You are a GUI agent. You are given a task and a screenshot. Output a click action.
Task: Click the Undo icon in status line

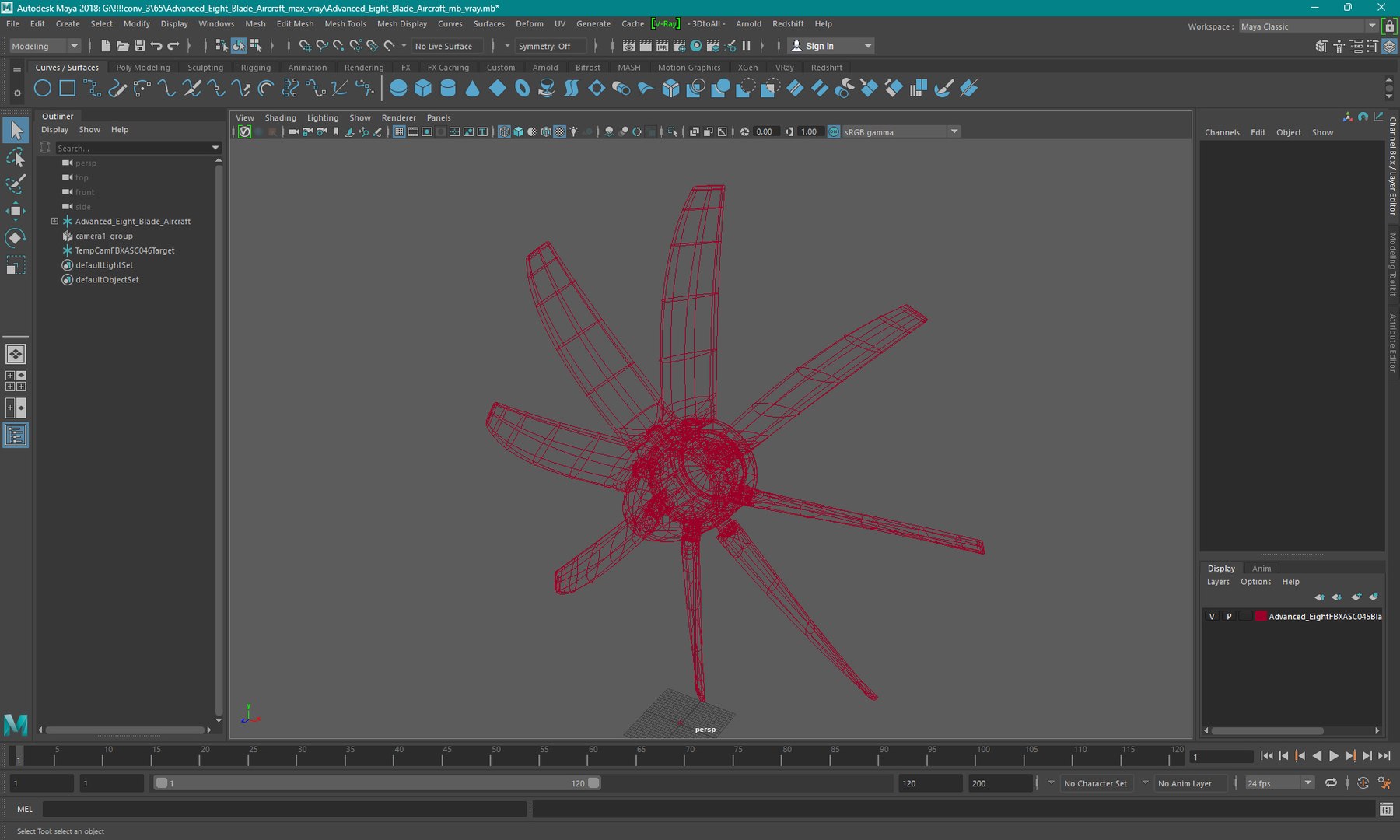pos(156,46)
